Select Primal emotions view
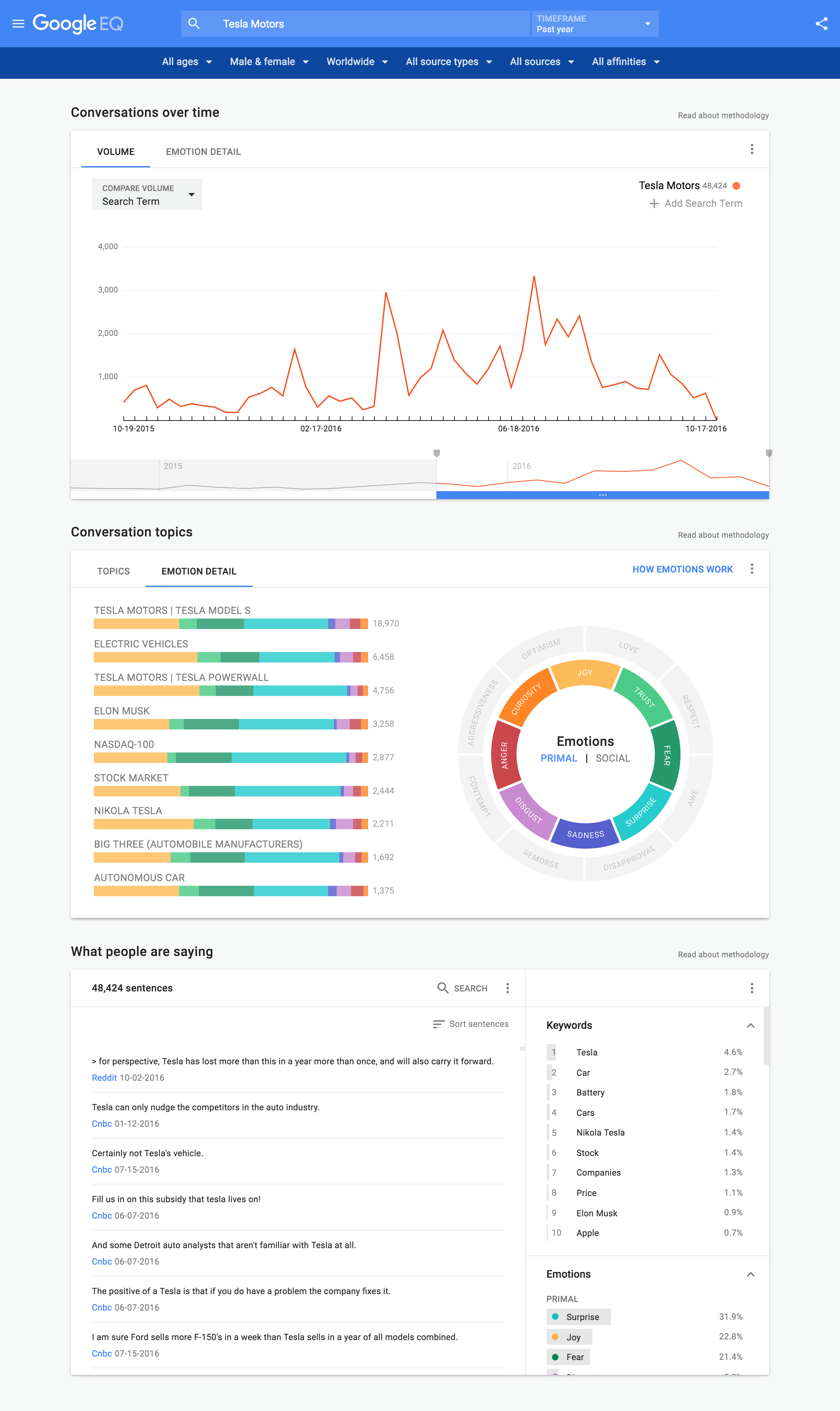 [559, 758]
